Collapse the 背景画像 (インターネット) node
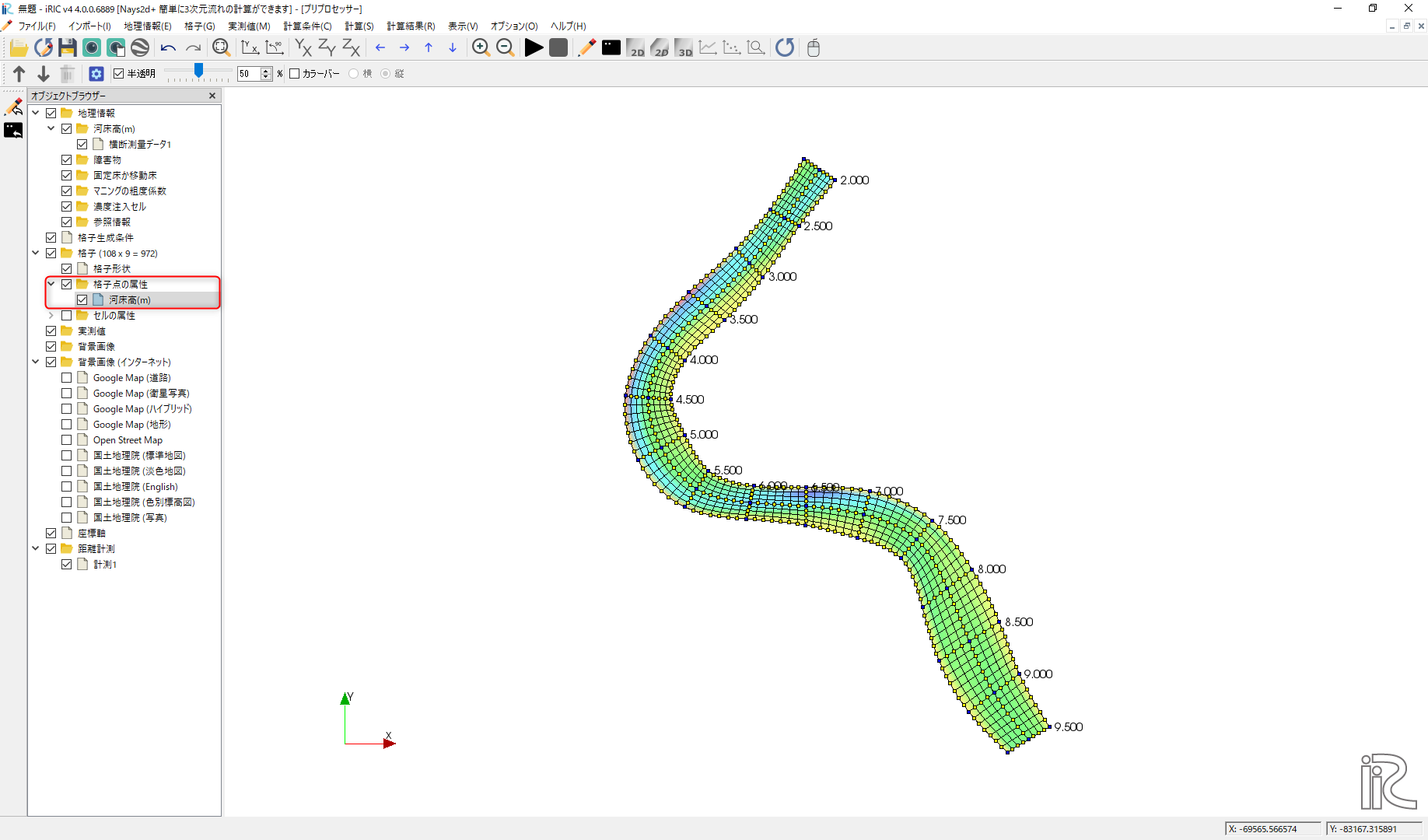 click(x=36, y=362)
